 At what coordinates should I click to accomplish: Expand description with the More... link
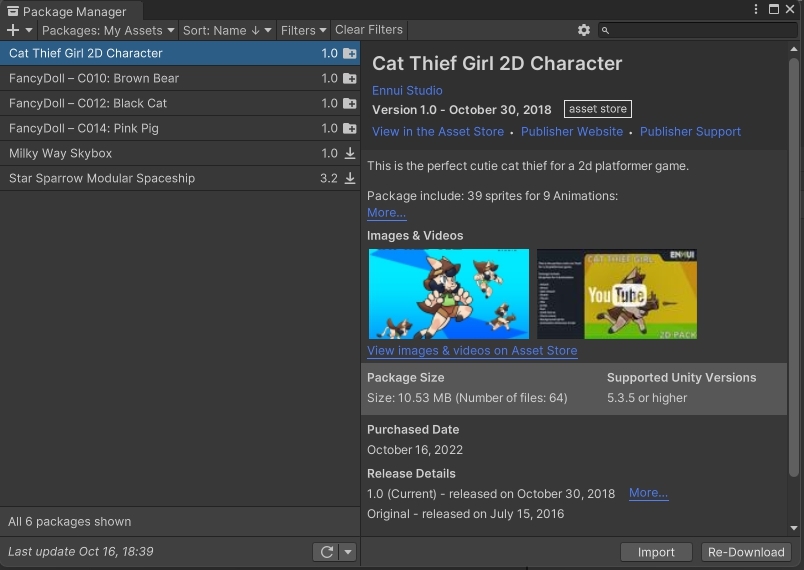click(x=387, y=213)
